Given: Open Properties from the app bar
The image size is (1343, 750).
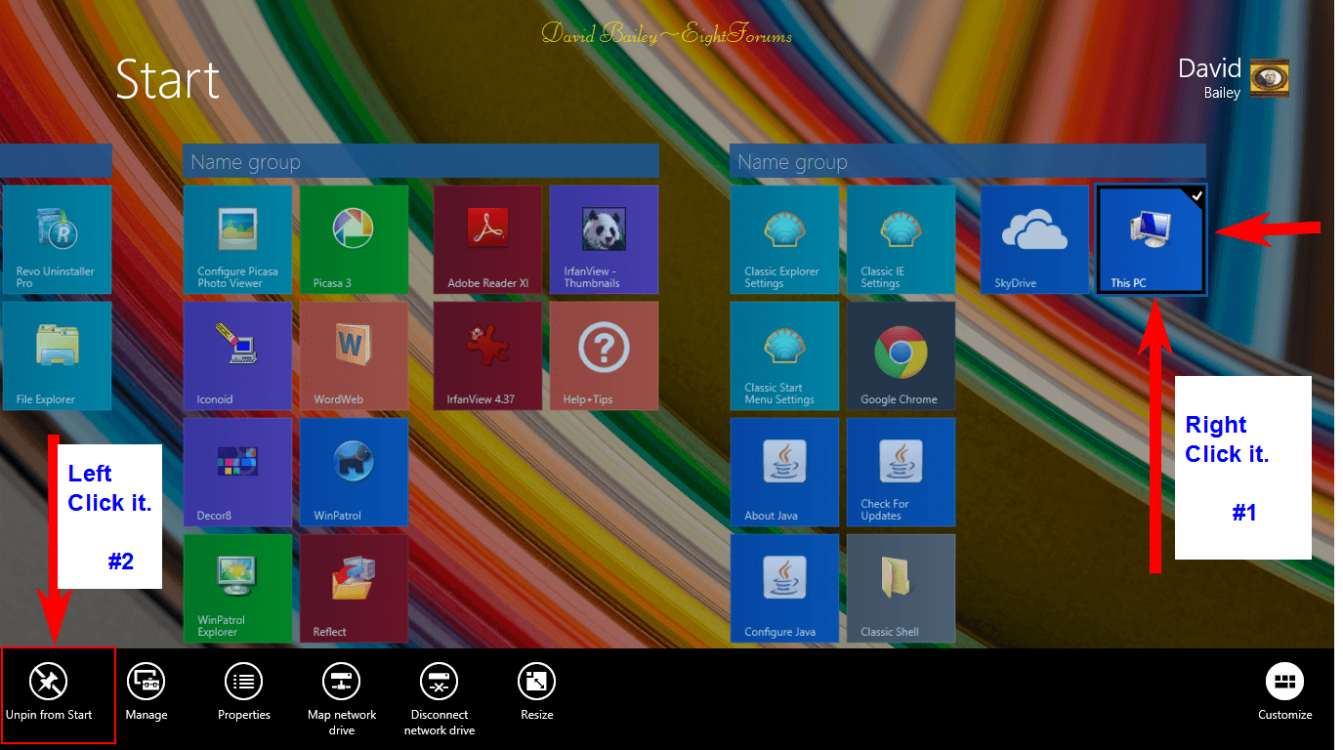Looking at the screenshot, I should [244, 693].
